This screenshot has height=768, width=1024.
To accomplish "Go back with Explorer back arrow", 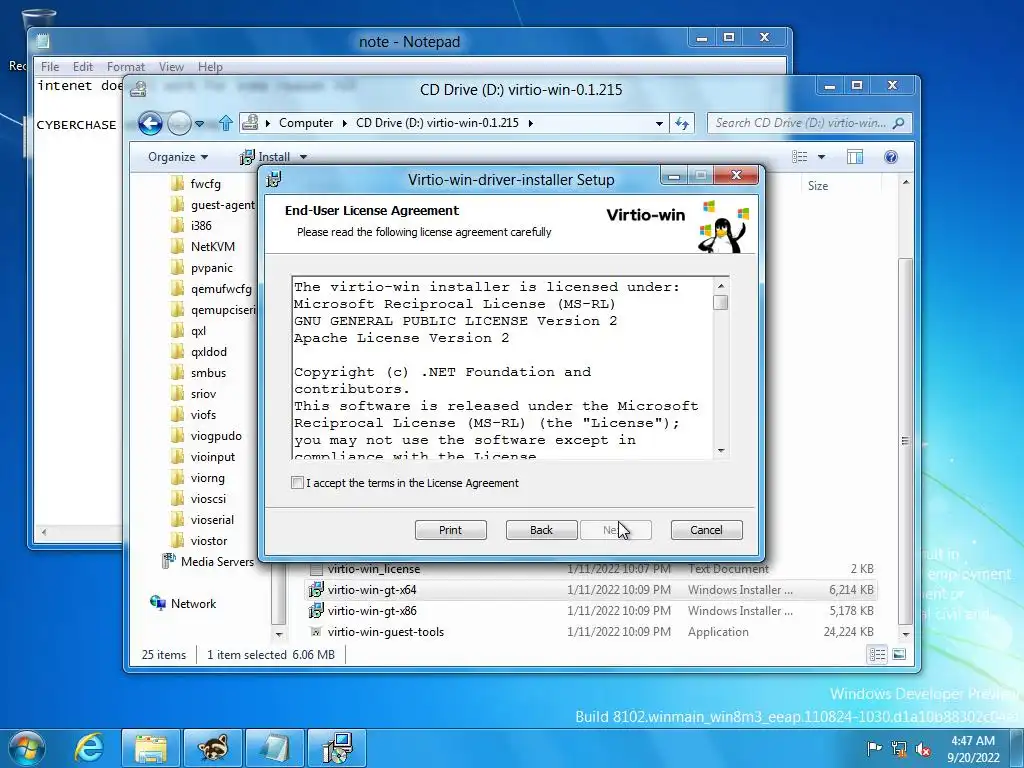I will (x=150, y=123).
